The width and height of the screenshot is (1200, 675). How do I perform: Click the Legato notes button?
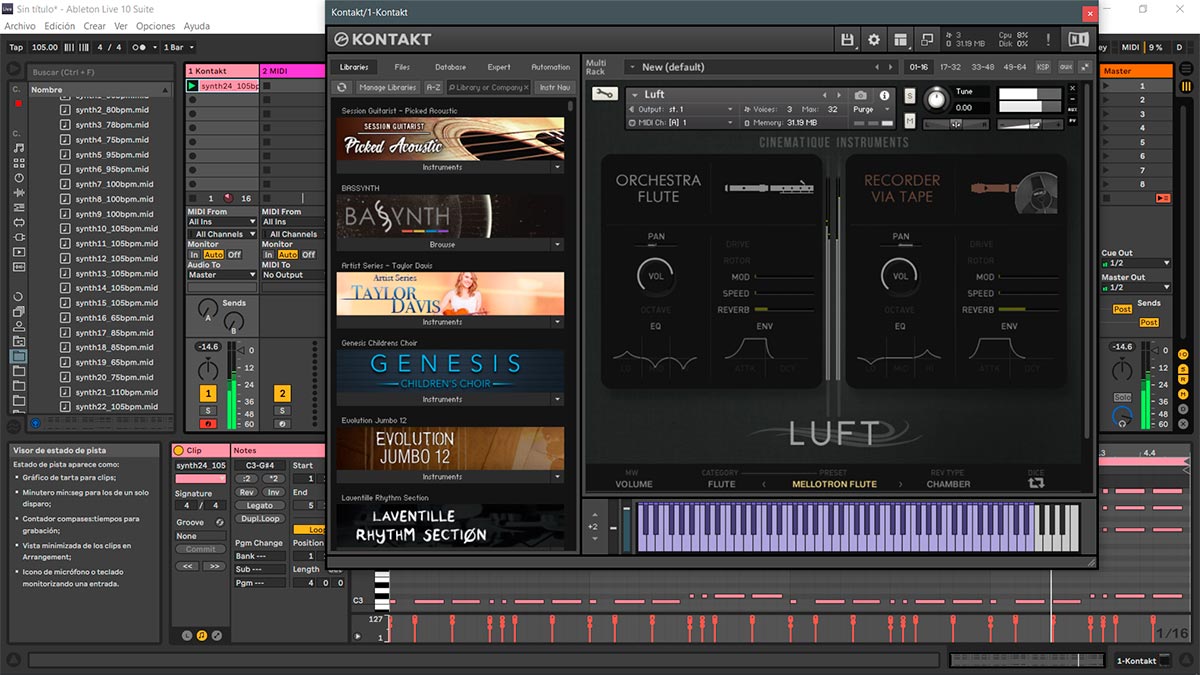click(259, 506)
